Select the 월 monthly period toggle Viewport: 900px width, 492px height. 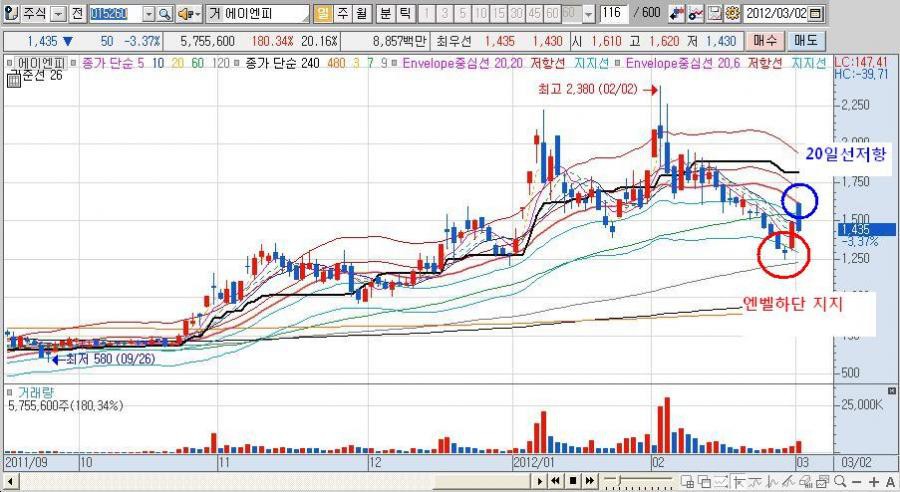362,14
